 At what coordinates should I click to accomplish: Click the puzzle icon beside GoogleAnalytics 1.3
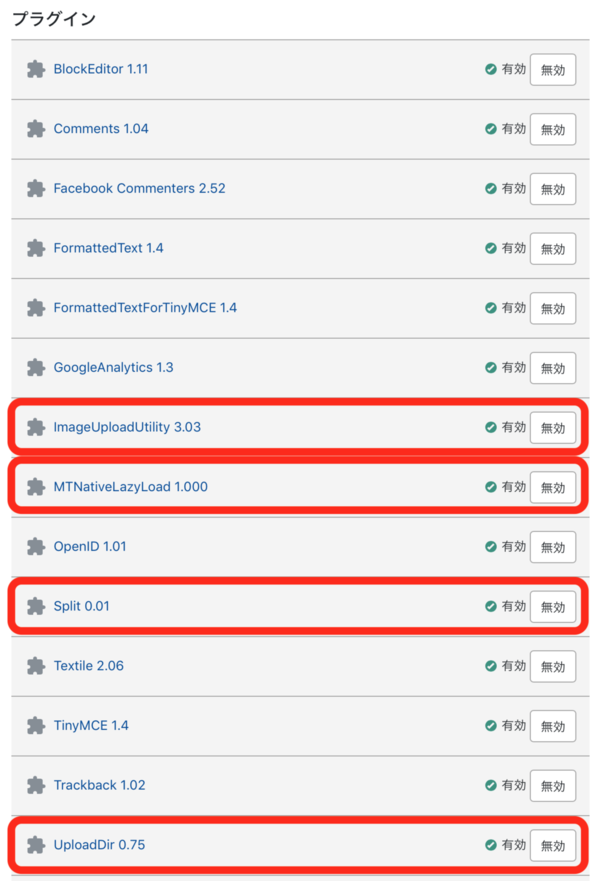coord(36,367)
